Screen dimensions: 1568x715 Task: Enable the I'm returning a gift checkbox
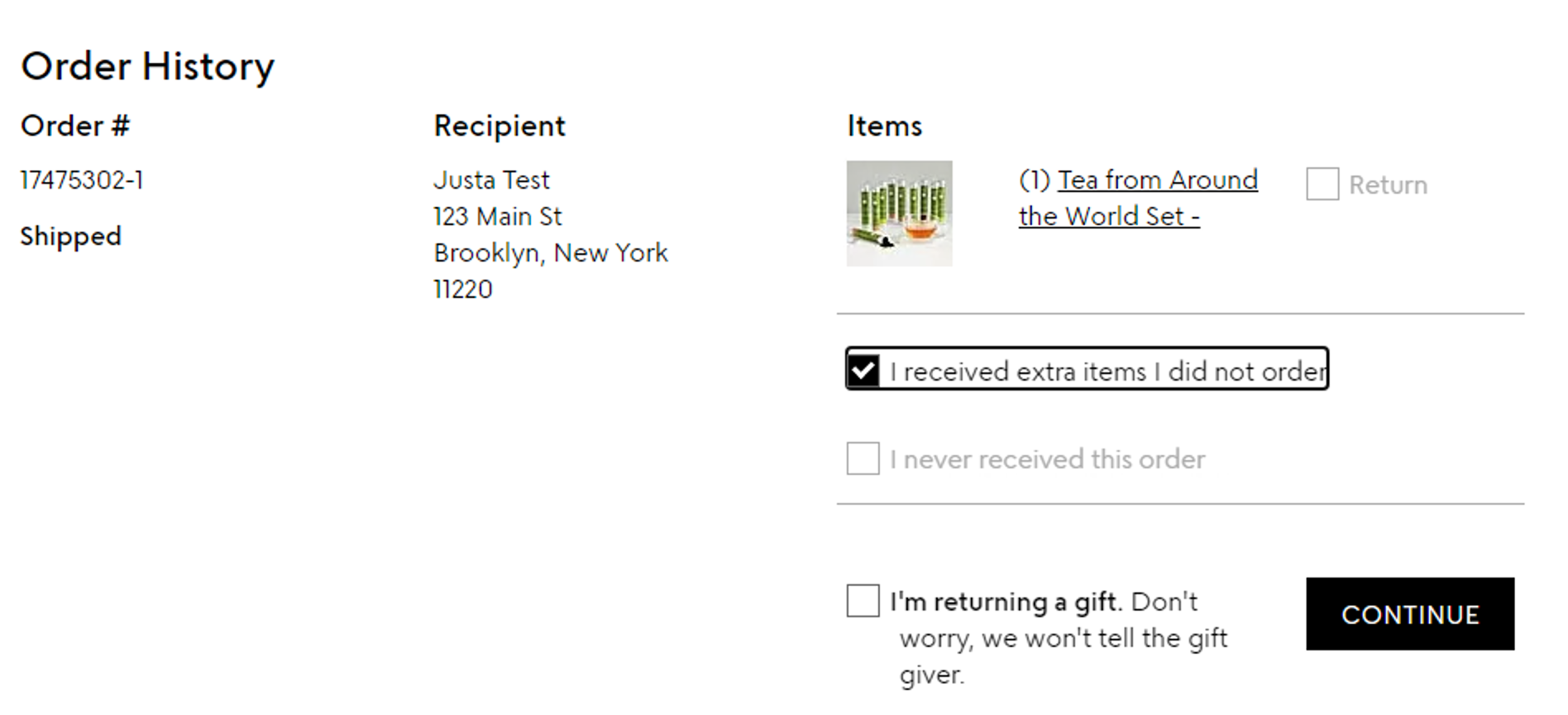click(x=863, y=601)
